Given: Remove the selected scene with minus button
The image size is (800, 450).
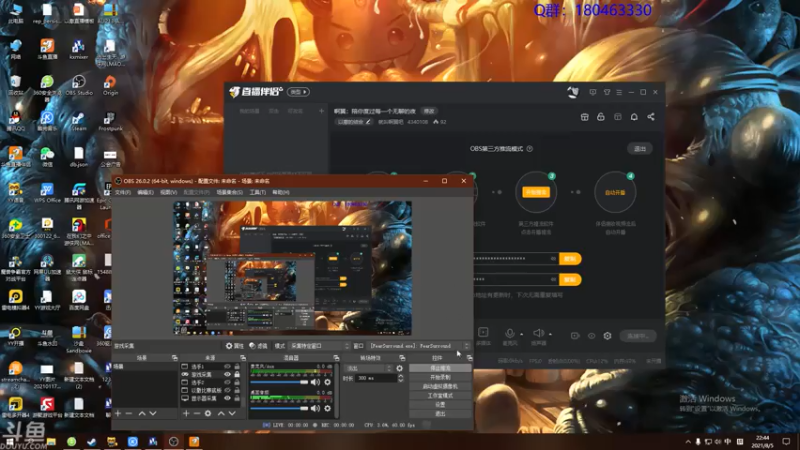Looking at the screenshot, I should click(129, 413).
